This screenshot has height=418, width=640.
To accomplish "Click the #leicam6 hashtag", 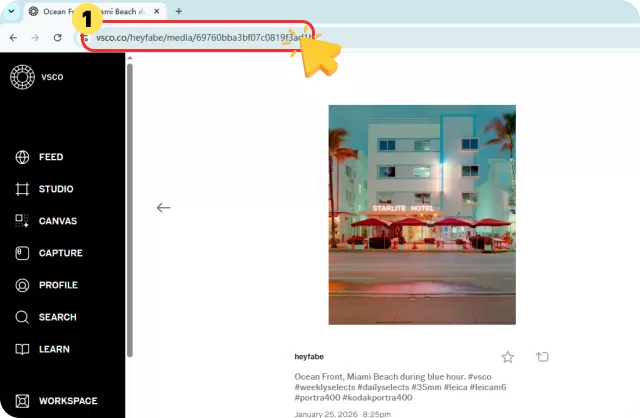I will click(x=488, y=387).
